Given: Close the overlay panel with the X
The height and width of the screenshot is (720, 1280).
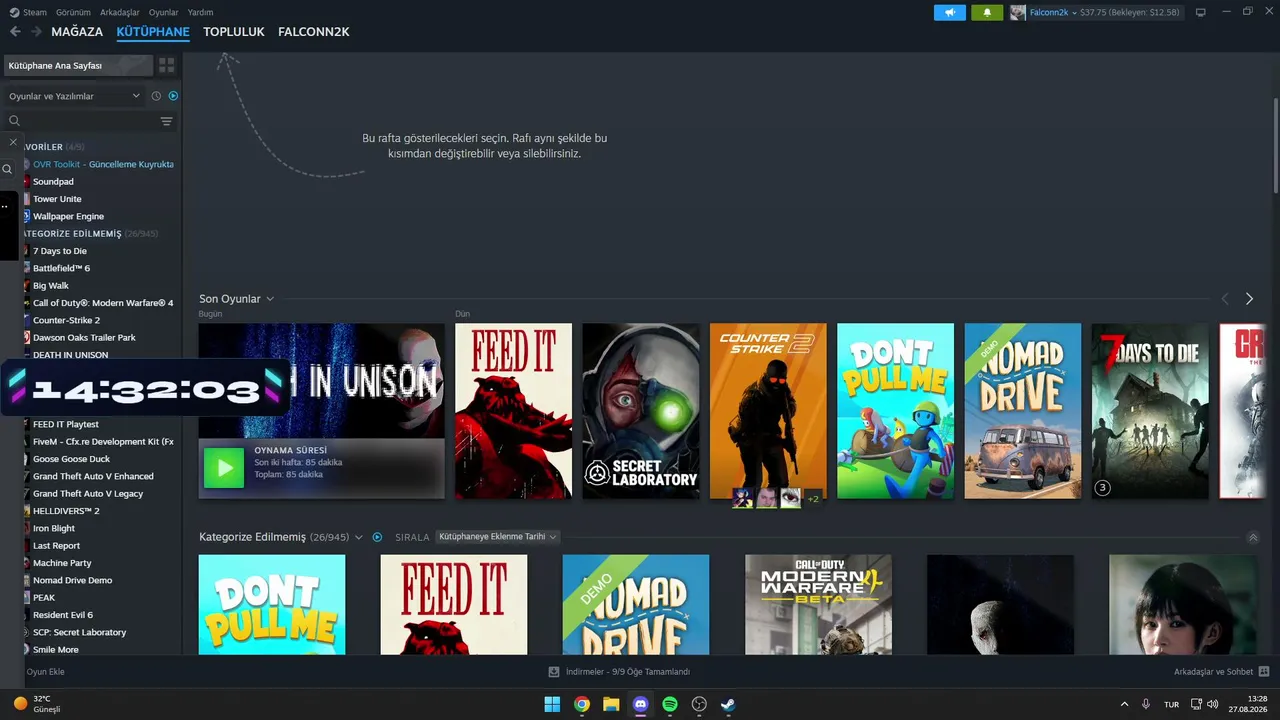Looking at the screenshot, I should click(x=13, y=142).
